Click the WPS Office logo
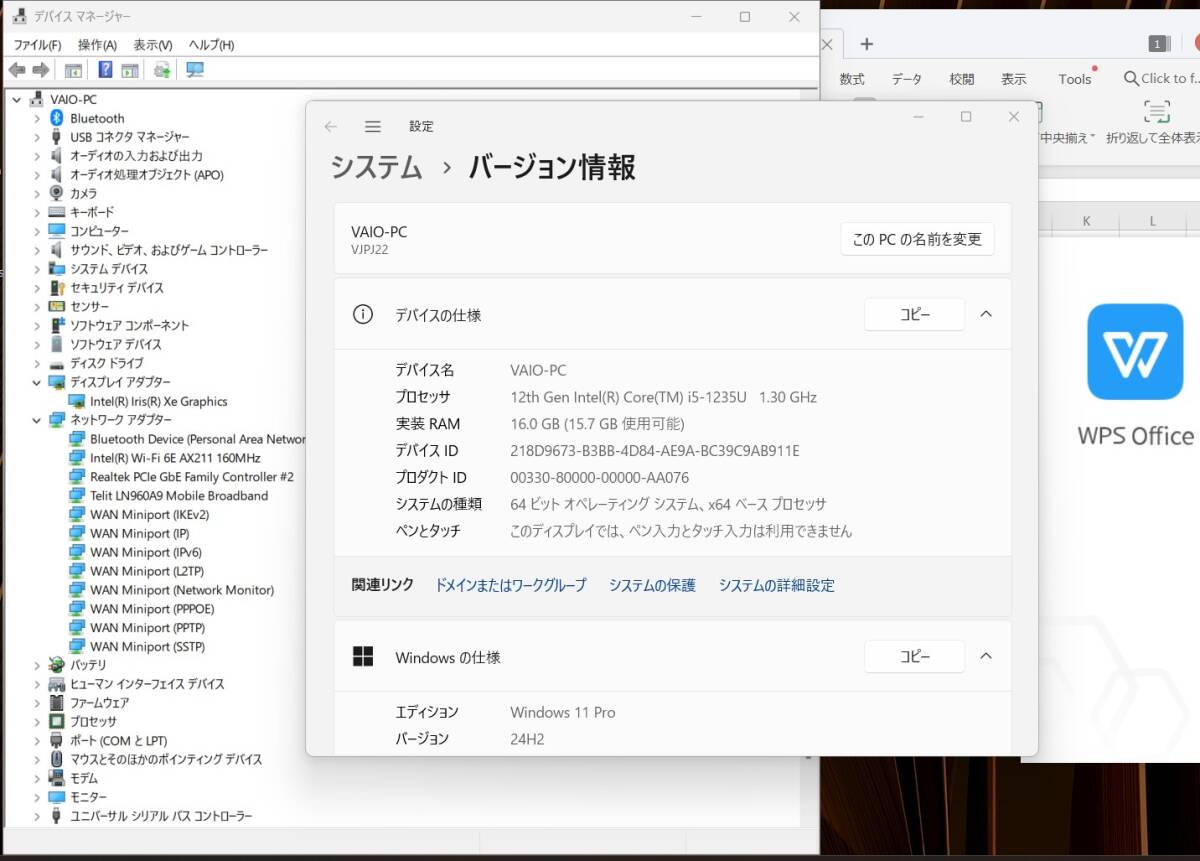This screenshot has width=1200, height=861. (1135, 352)
